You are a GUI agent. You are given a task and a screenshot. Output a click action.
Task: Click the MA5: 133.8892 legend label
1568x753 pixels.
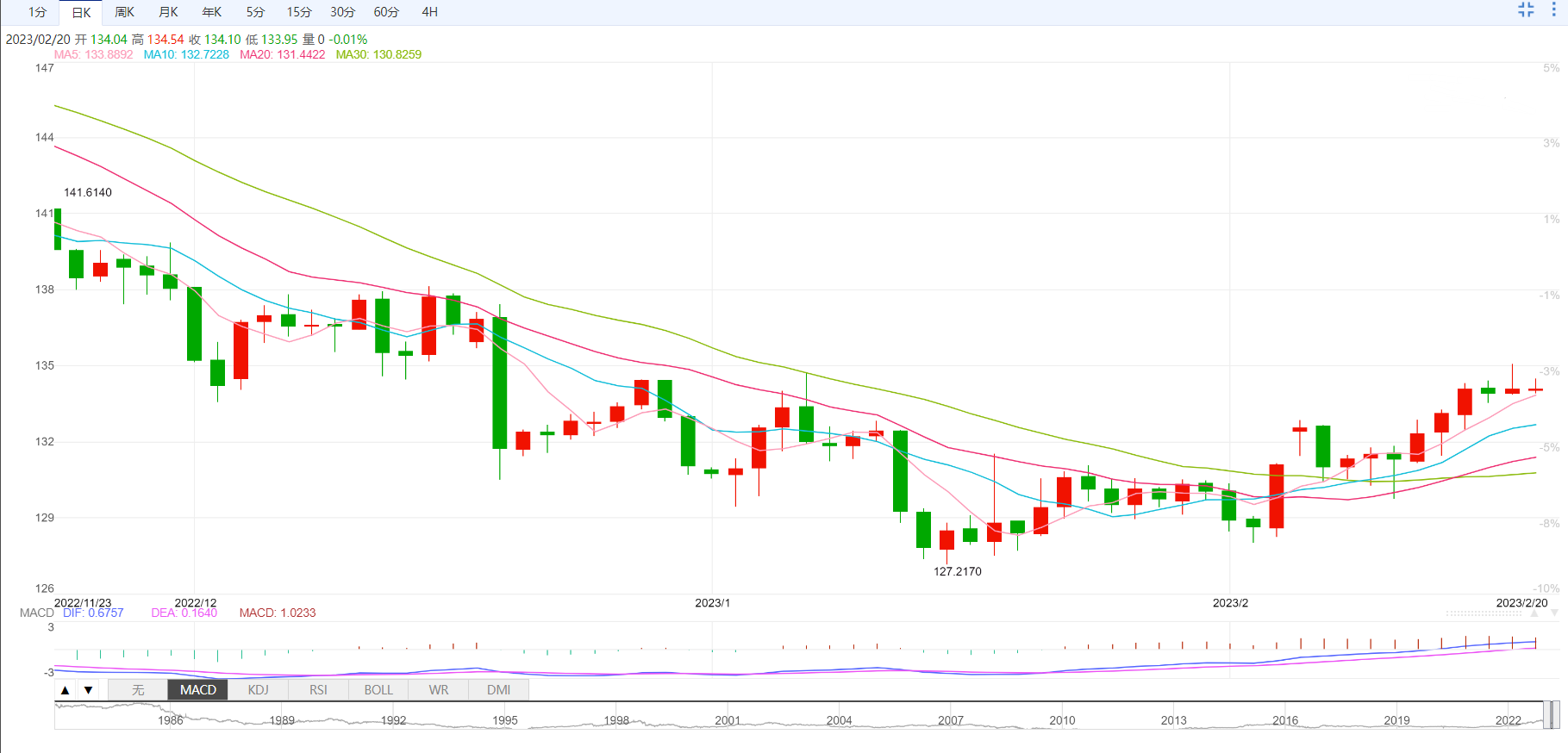[x=93, y=54]
